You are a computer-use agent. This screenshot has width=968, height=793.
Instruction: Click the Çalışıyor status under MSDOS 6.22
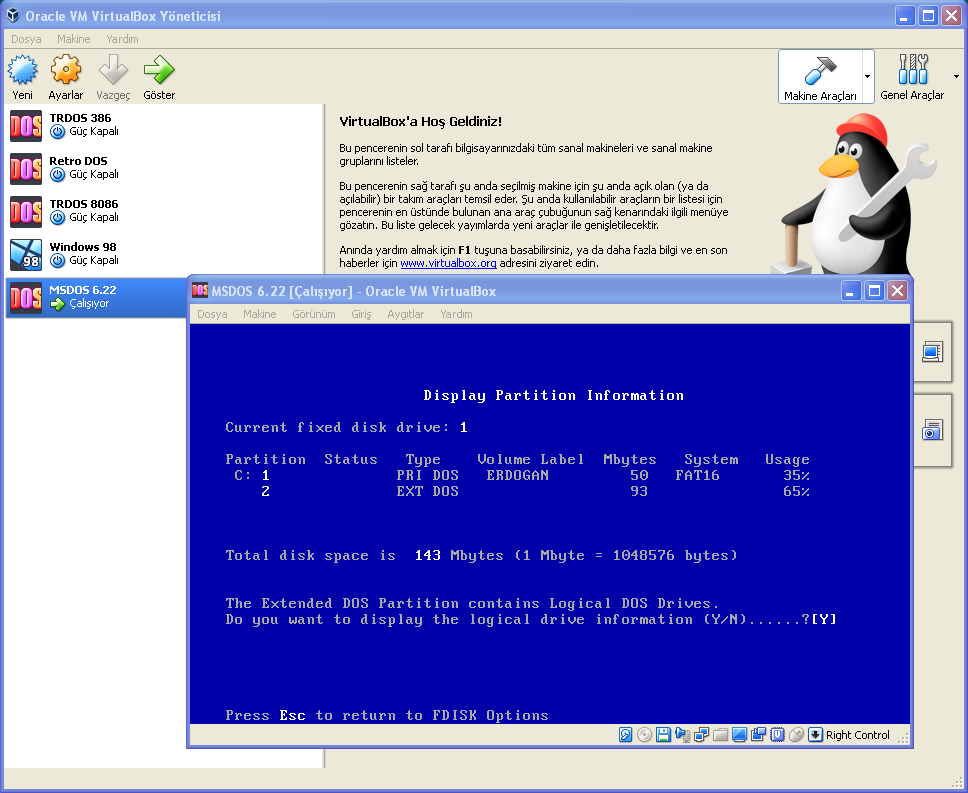tap(89, 304)
